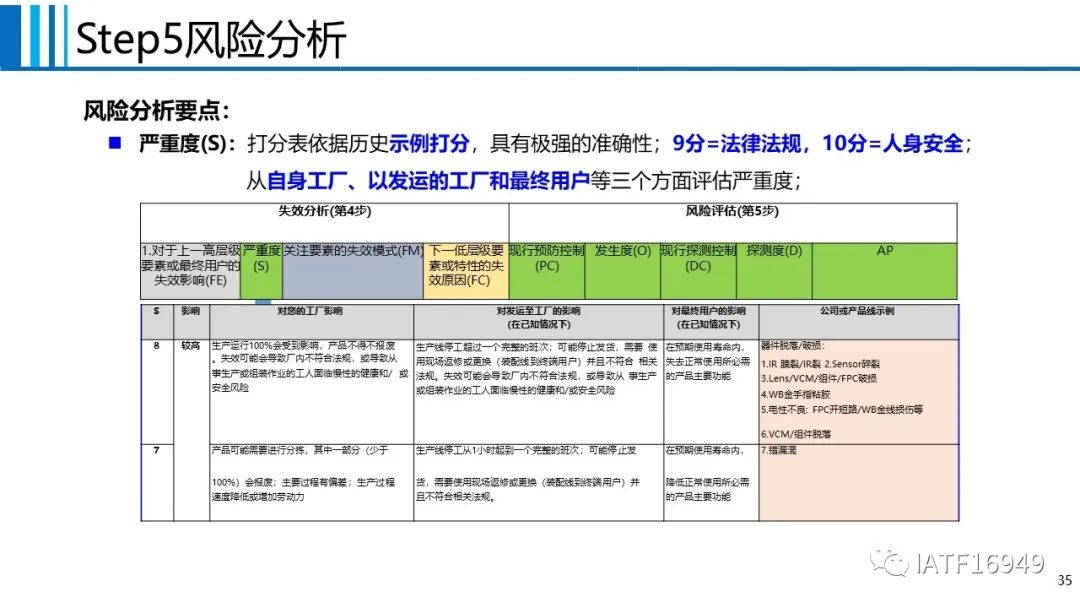1080x608 pixels.
Task: Click the example line "器件脱落/破损:"
Action: coord(792,346)
